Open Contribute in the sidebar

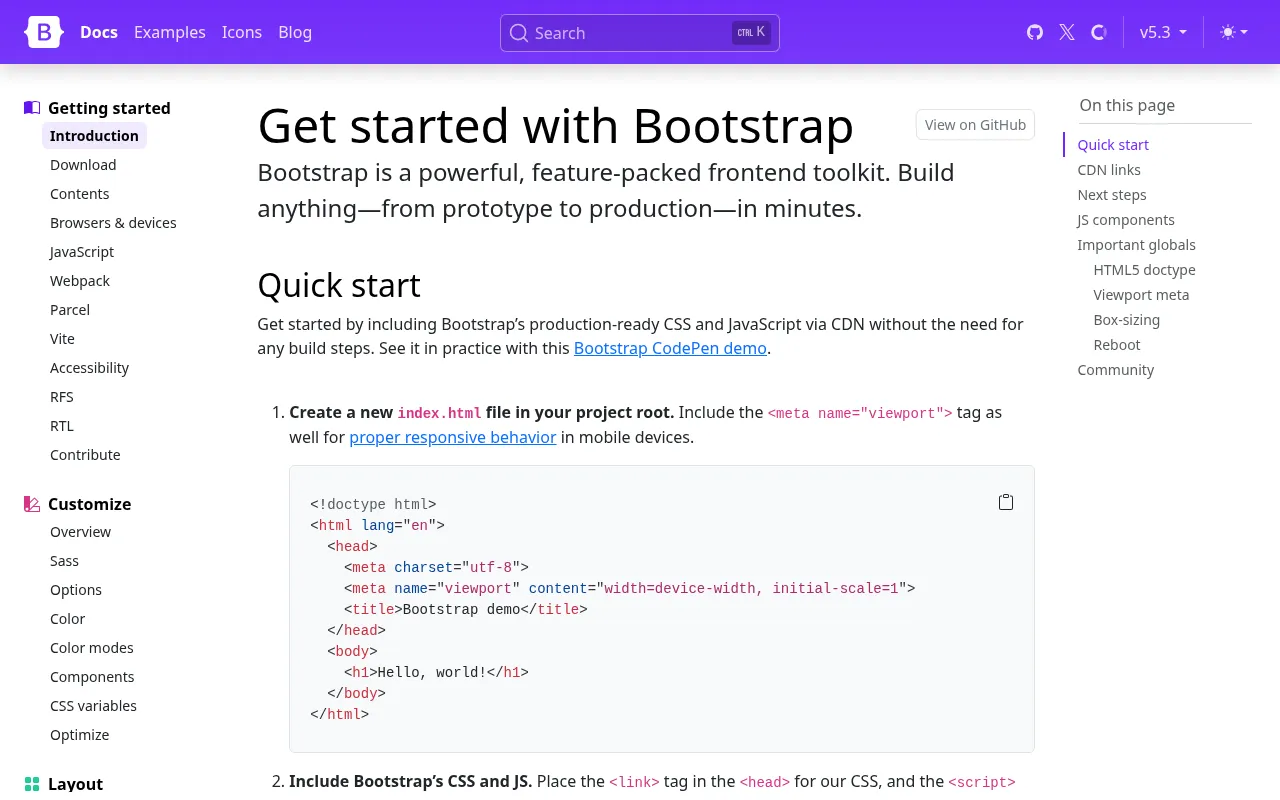point(85,455)
